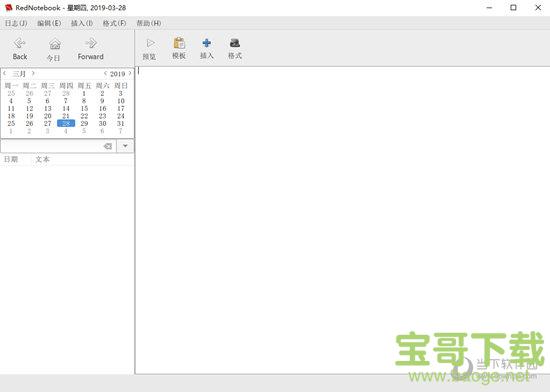Select day 15 in the calendar
Screen dimensions: 550x392
[84, 108]
